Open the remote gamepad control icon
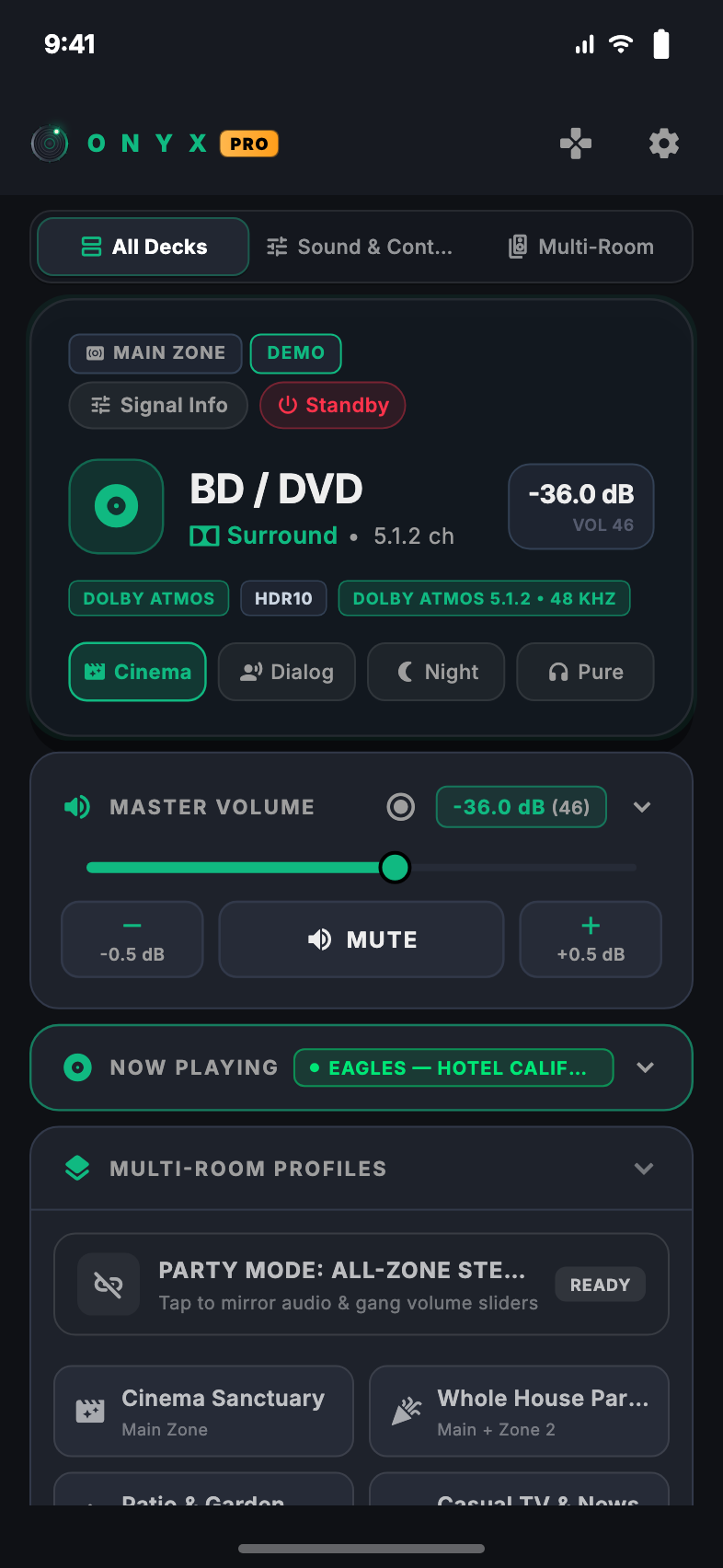 pyautogui.click(x=576, y=144)
